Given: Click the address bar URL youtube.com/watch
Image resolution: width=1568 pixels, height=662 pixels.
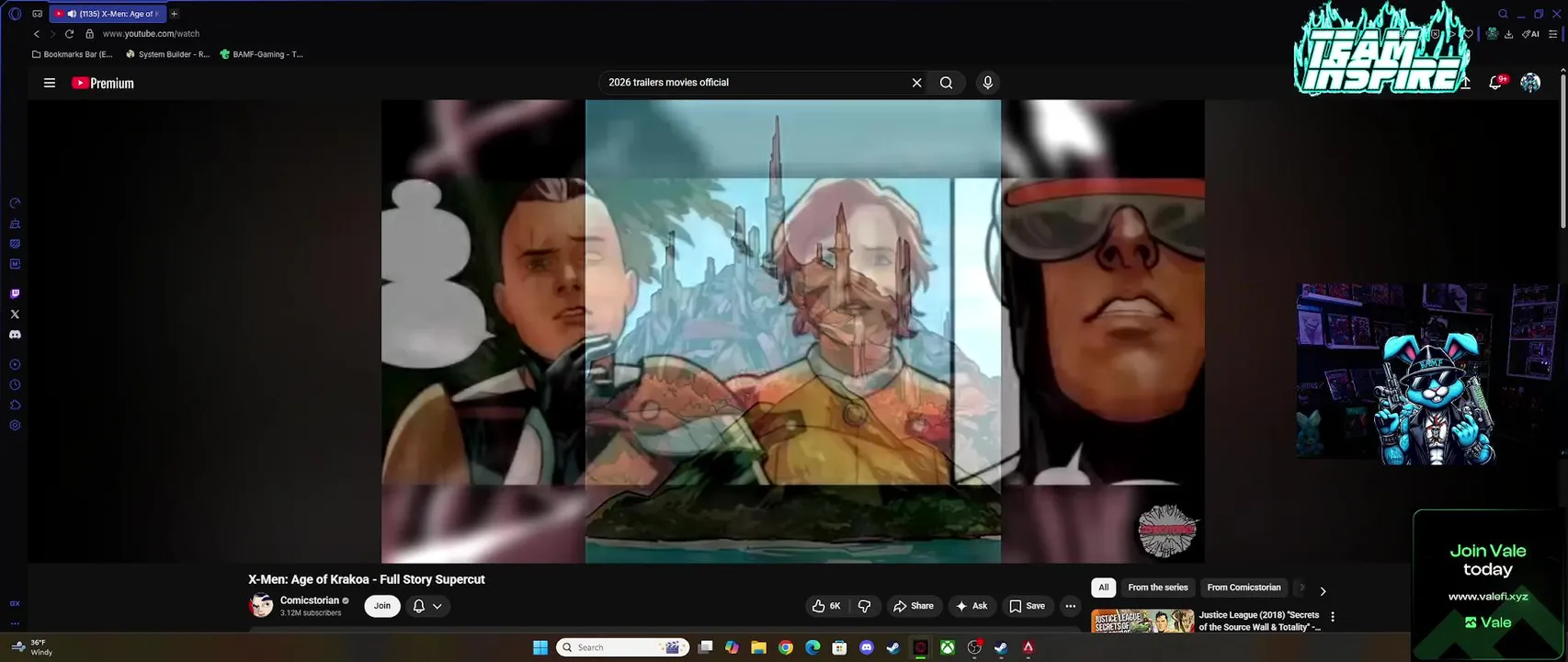Looking at the screenshot, I should [x=151, y=34].
